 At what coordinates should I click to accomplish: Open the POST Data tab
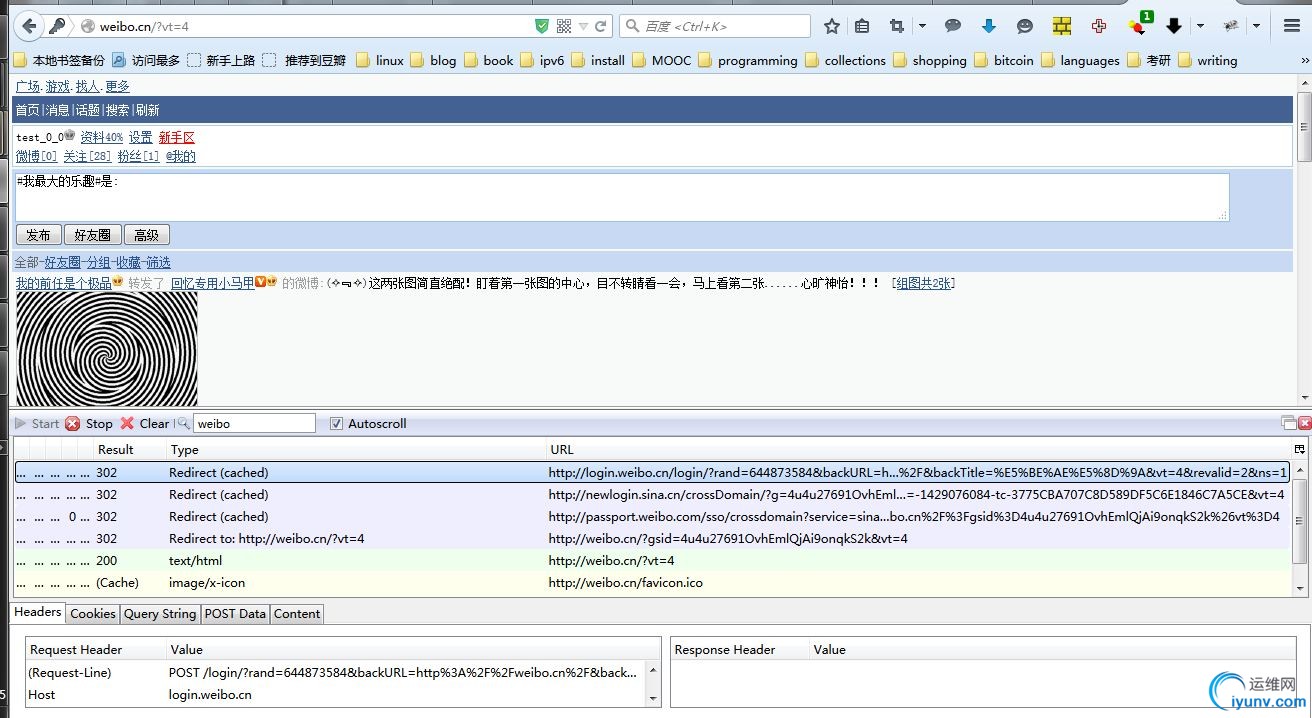(x=235, y=614)
